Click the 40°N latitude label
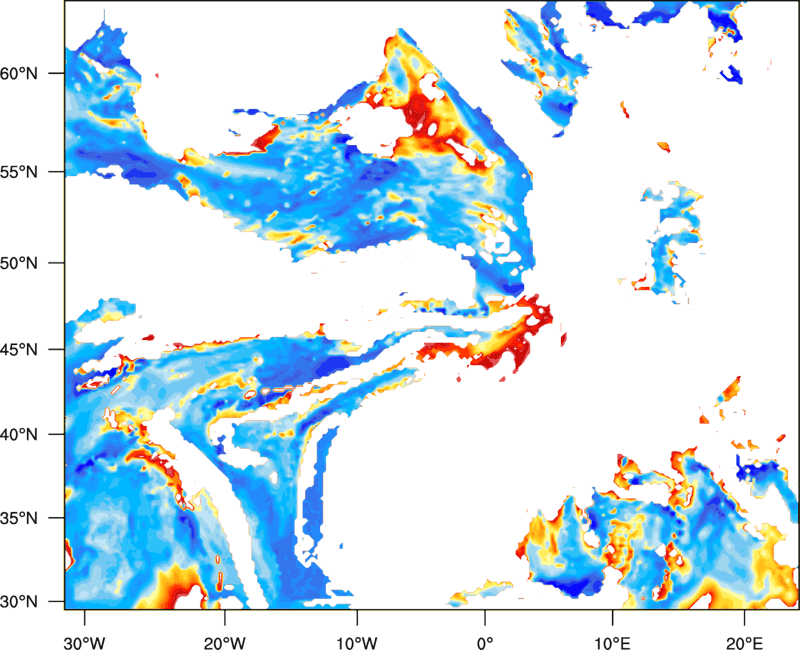 (19, 435)
